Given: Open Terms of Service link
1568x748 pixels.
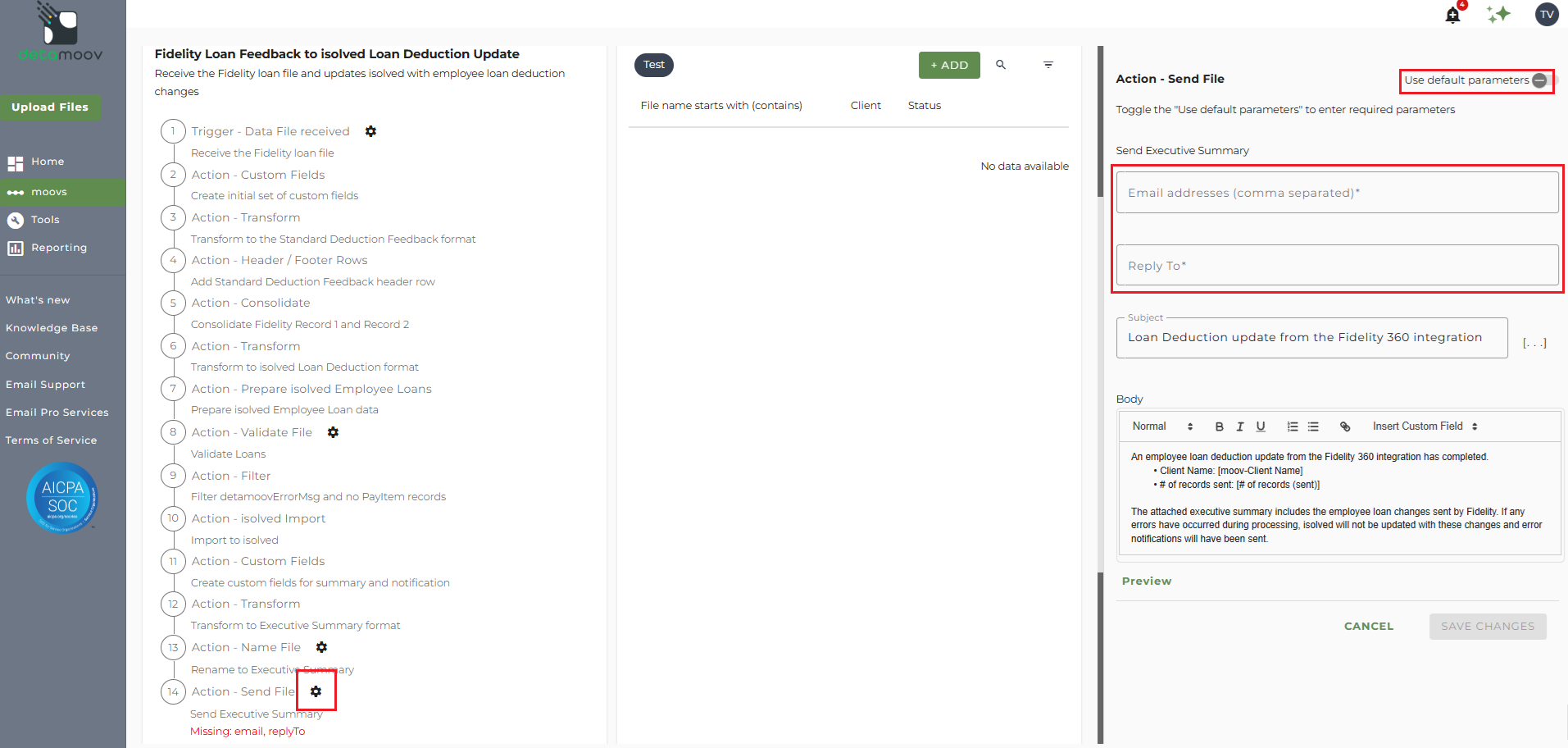Looking at the screenshot, I should [x=51, y=440].
